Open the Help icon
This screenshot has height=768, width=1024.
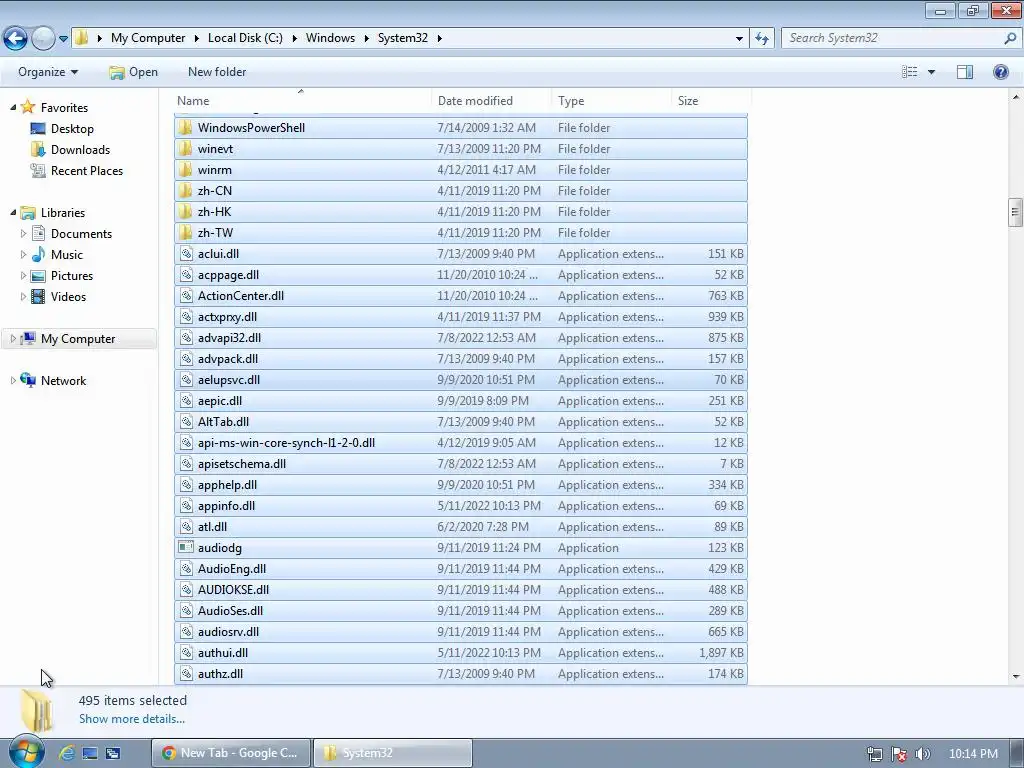click(x=1000, y=72)
